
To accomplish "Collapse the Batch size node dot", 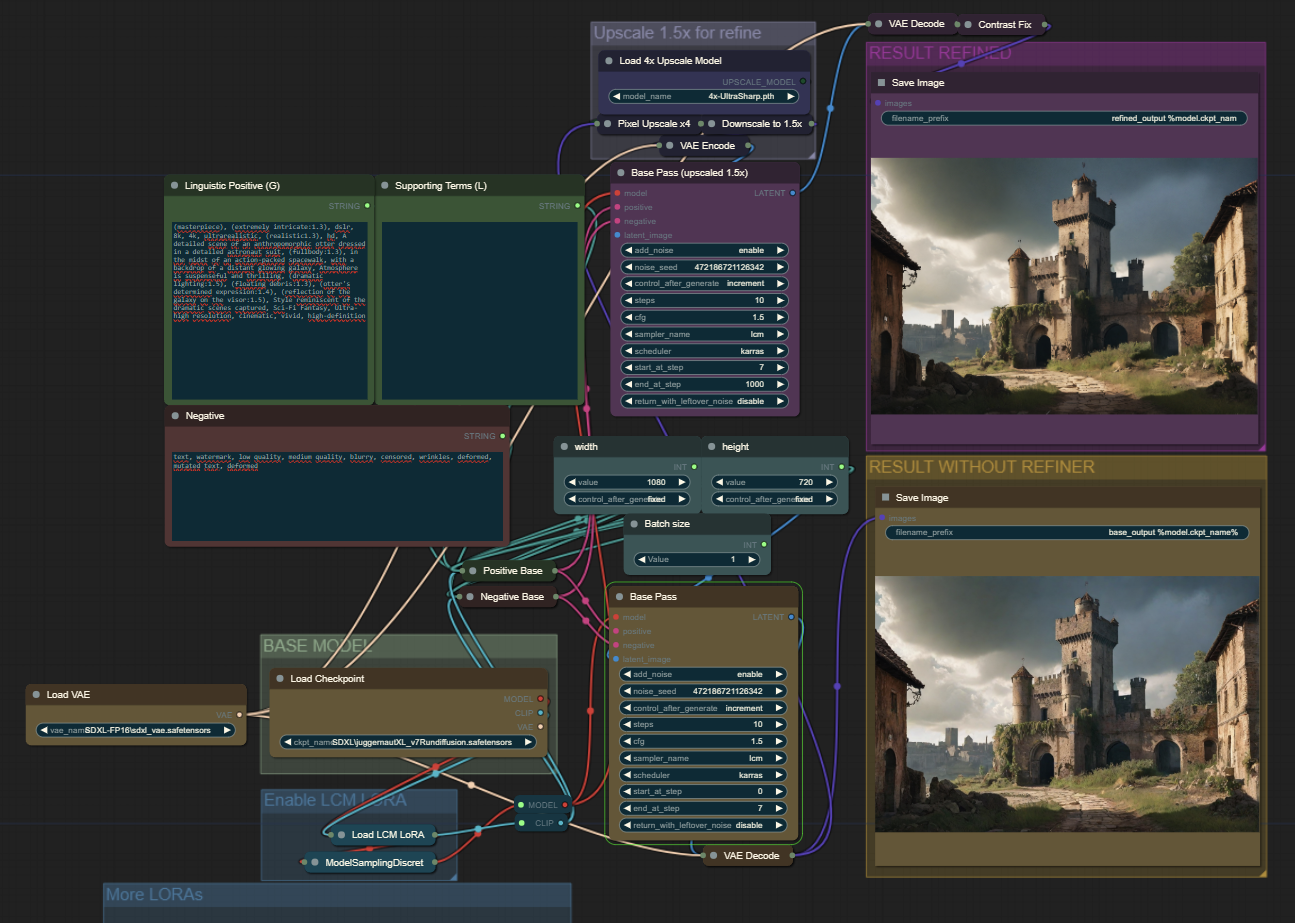I will pos(634,524).
